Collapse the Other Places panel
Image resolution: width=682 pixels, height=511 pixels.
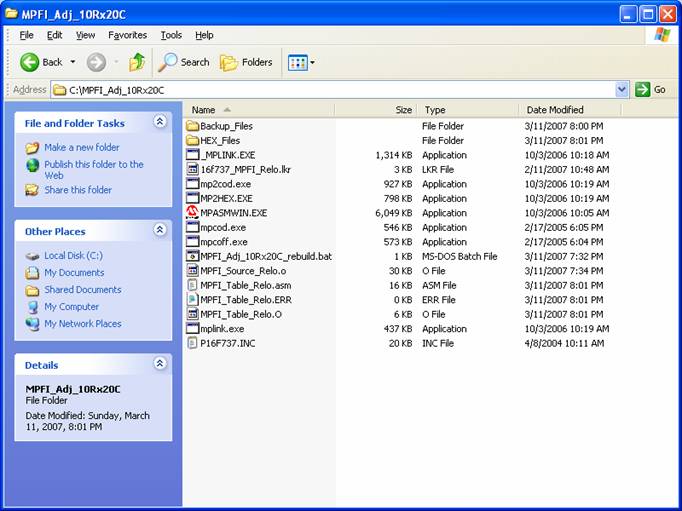coord(160,230)
